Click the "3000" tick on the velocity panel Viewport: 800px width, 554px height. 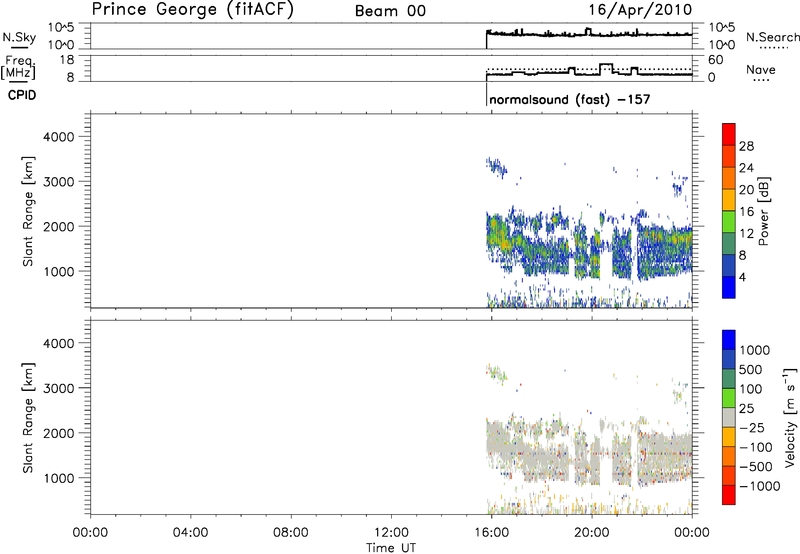(x=59, y=388)
